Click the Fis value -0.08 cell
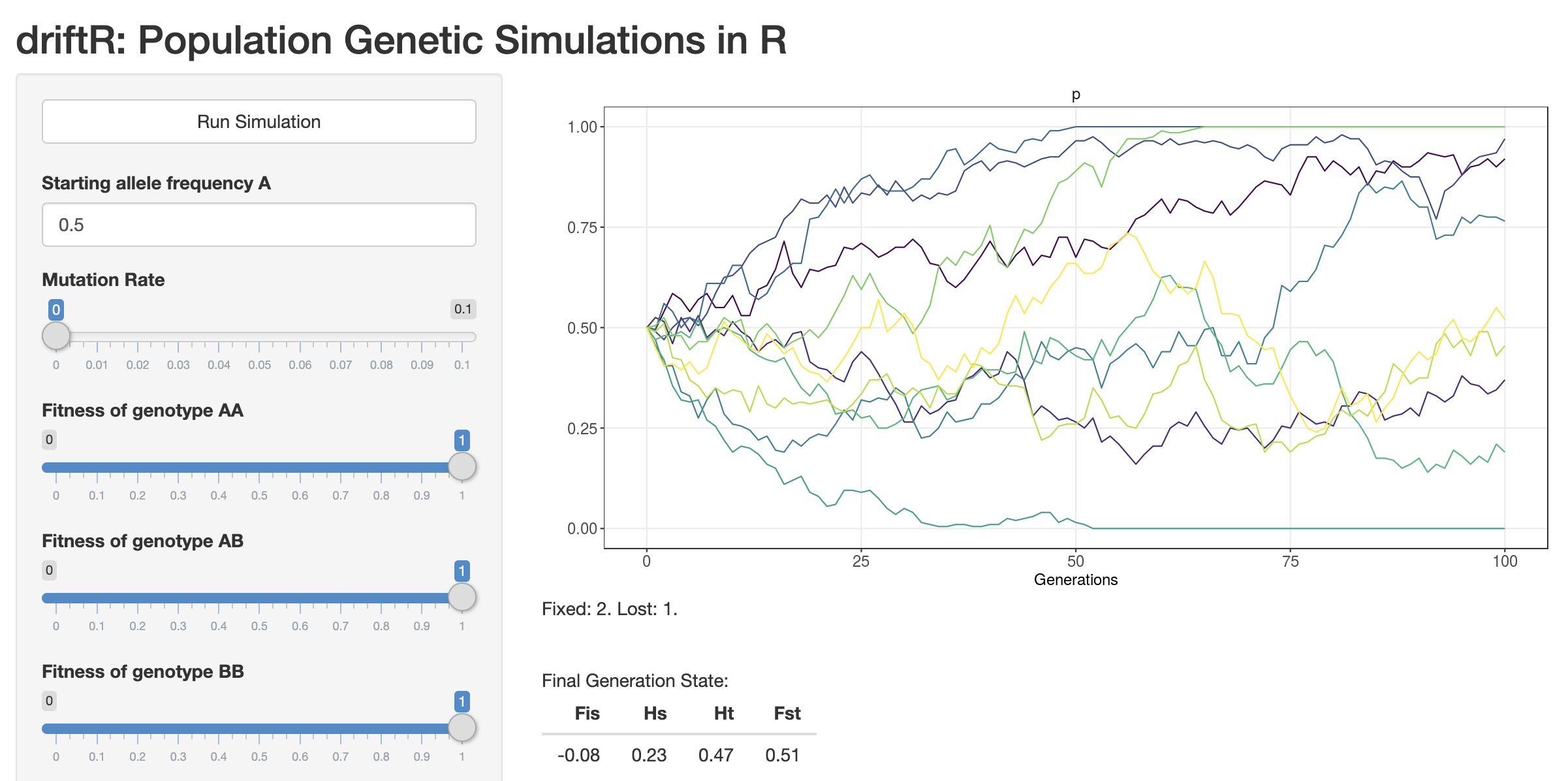Viewport: 1568px width, 781px height. tap(578, 755)
